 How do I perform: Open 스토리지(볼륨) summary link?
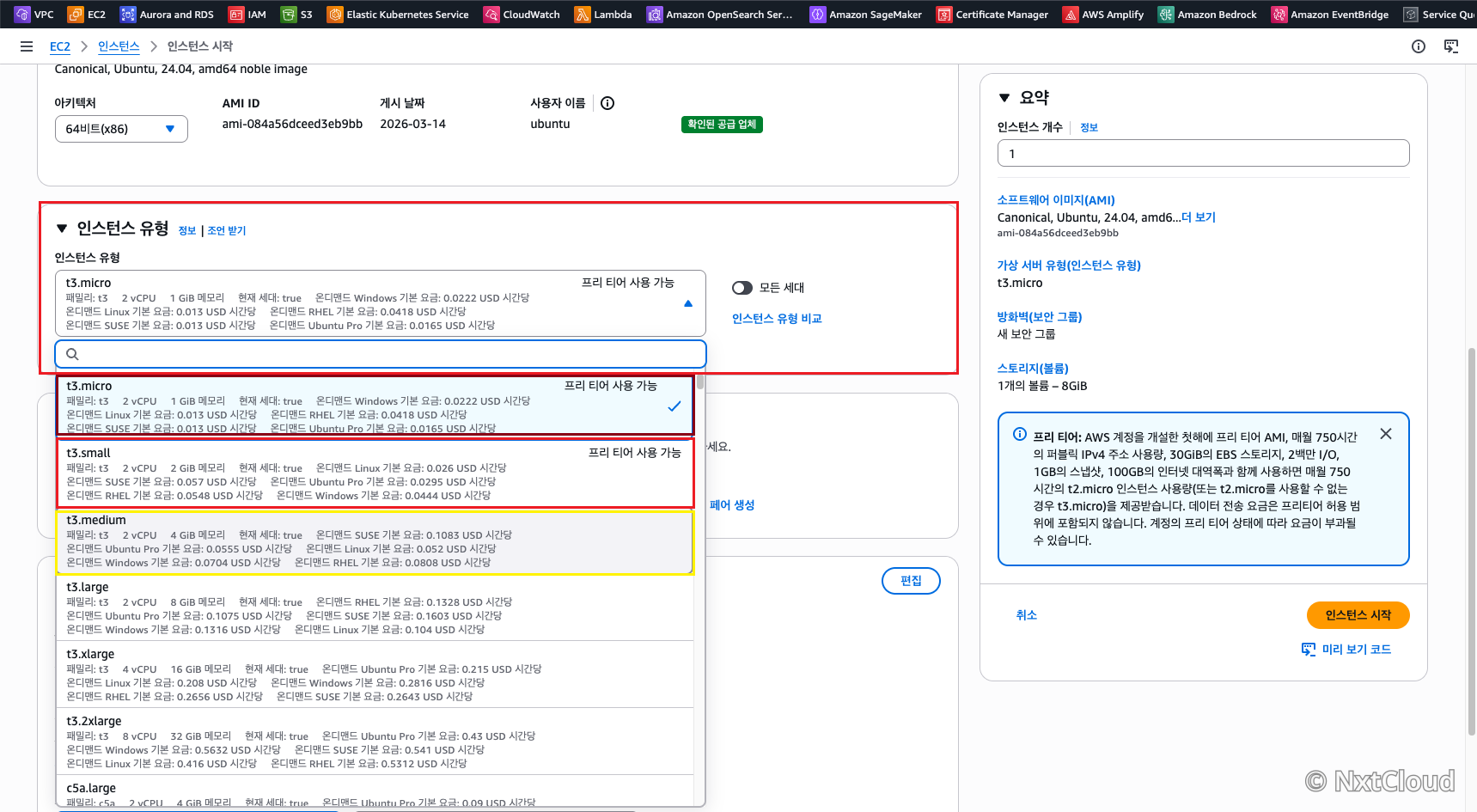(1033, 369)
